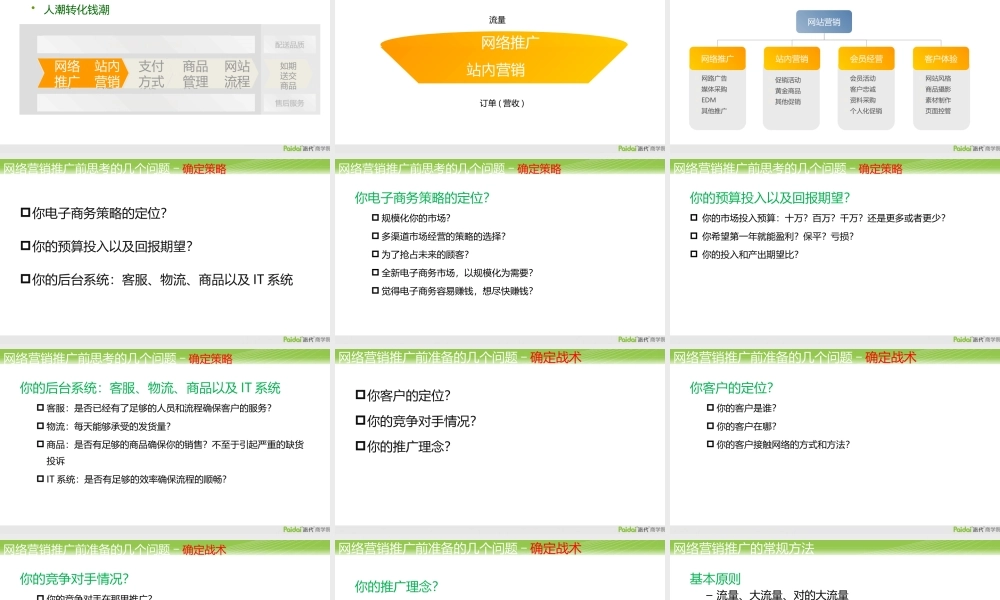Tick the square bullet before 你的客户是谁?
Image resolution: width=1000 pixels, height=600 pixels.
pyautogui.click(x=710, y=408)
